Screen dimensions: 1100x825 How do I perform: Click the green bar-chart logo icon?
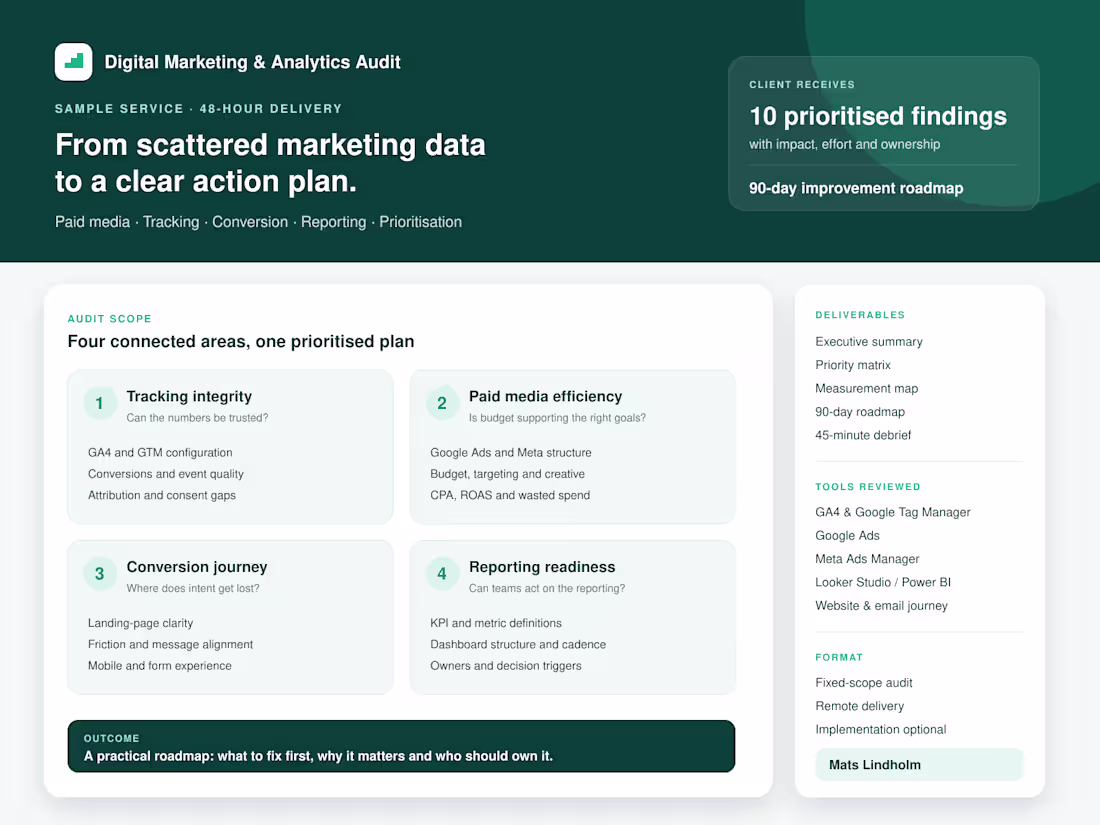click(74, 62)
